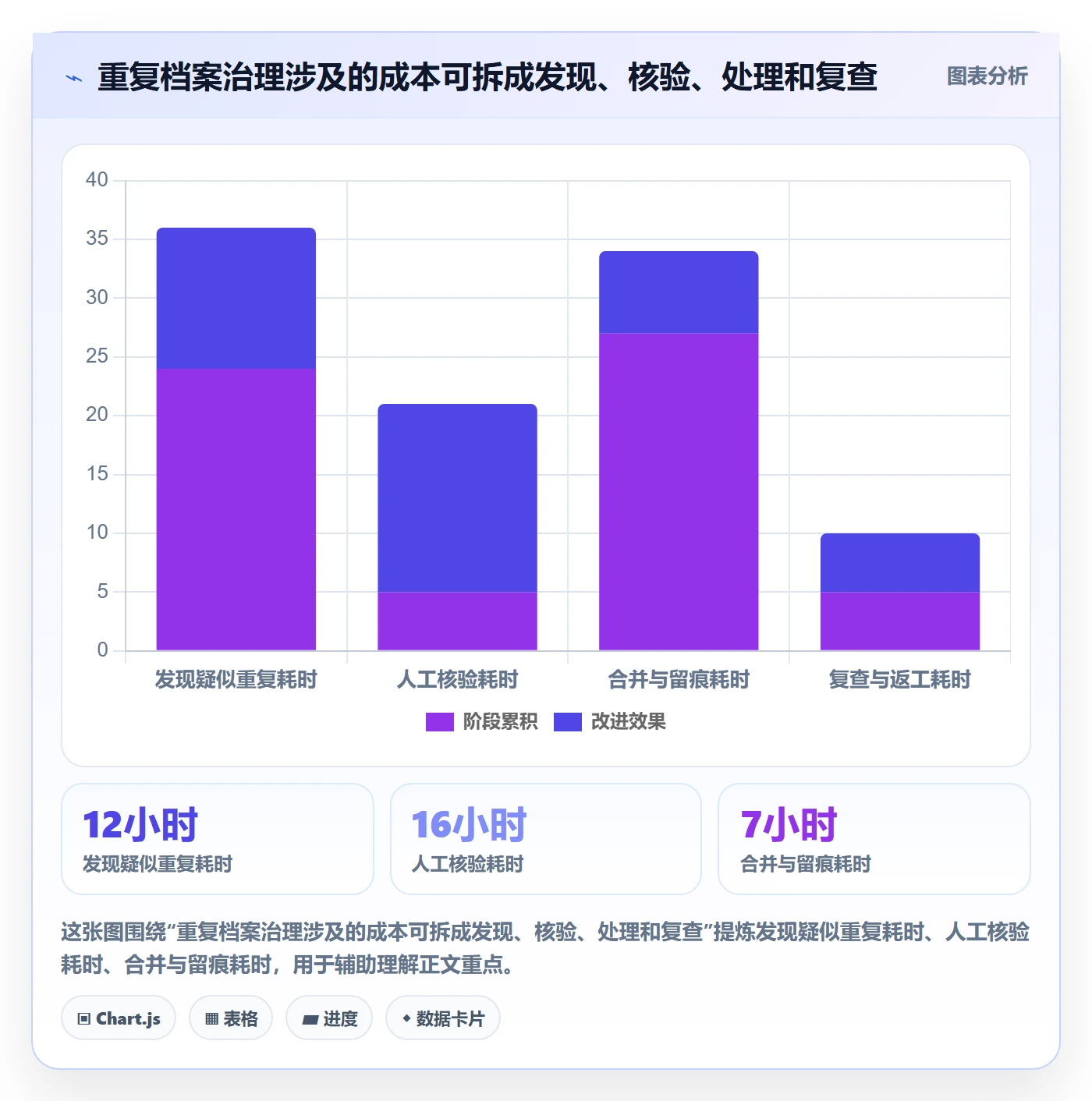
Task: Click the square icon in Chart.js chip
Action: [84, 1019]
